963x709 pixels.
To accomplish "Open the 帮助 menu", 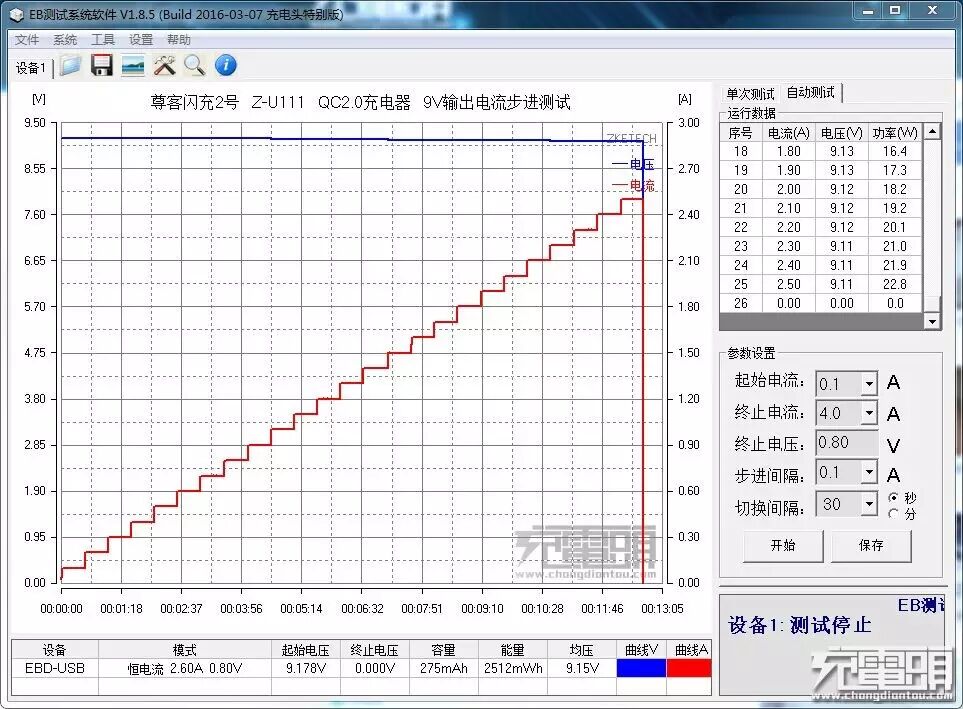I will click(179, 40).
